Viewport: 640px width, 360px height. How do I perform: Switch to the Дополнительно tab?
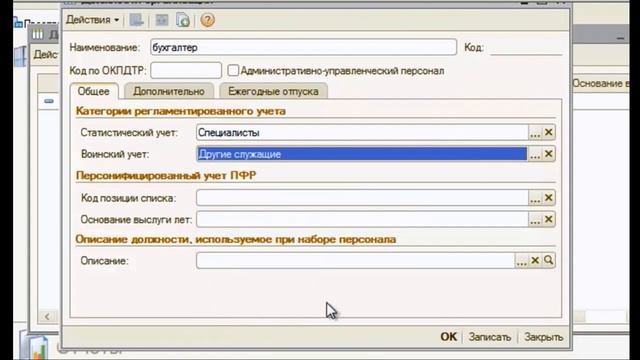(169, 91)
